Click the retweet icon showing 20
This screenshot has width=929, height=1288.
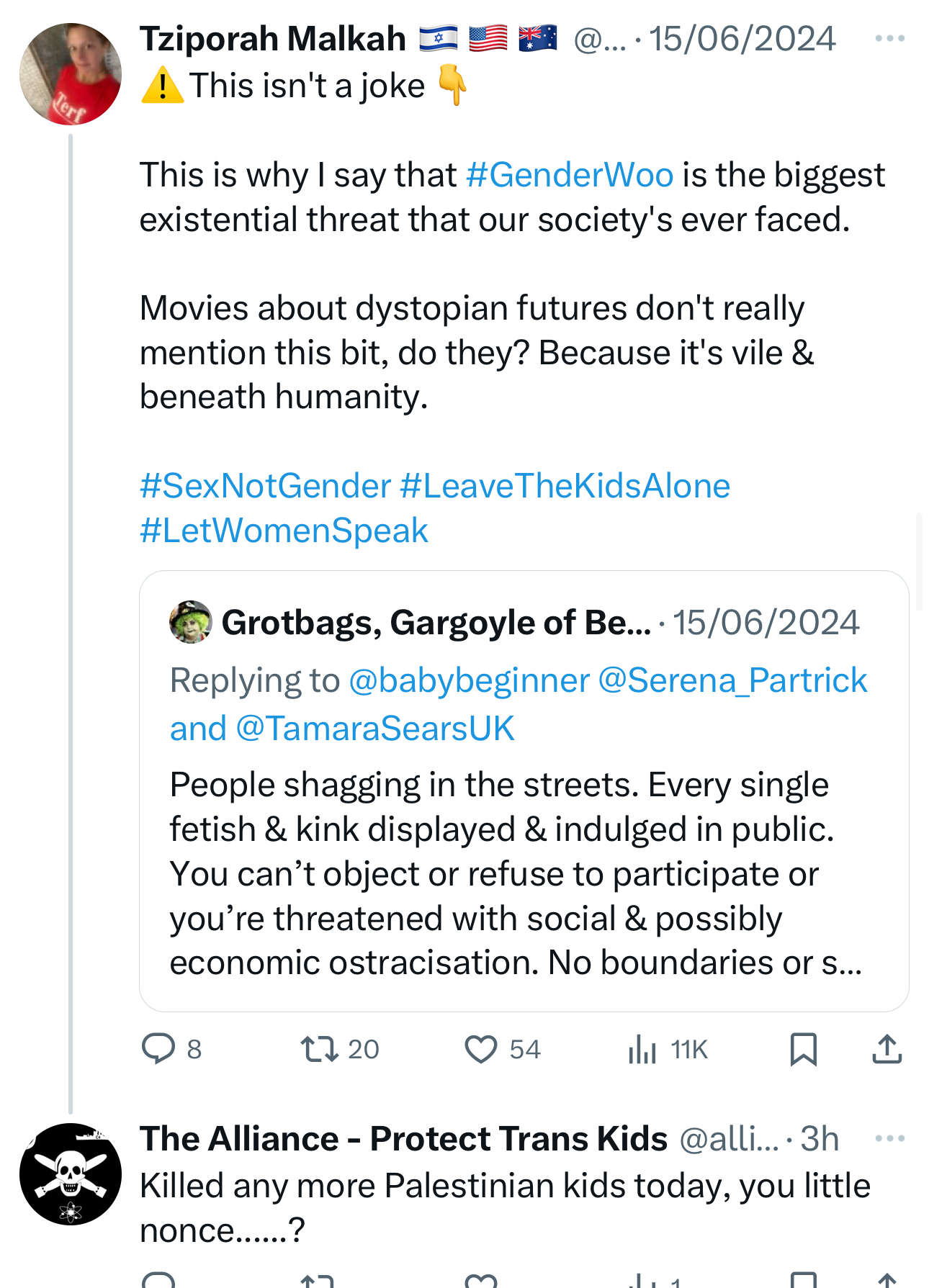(320, 1049)
